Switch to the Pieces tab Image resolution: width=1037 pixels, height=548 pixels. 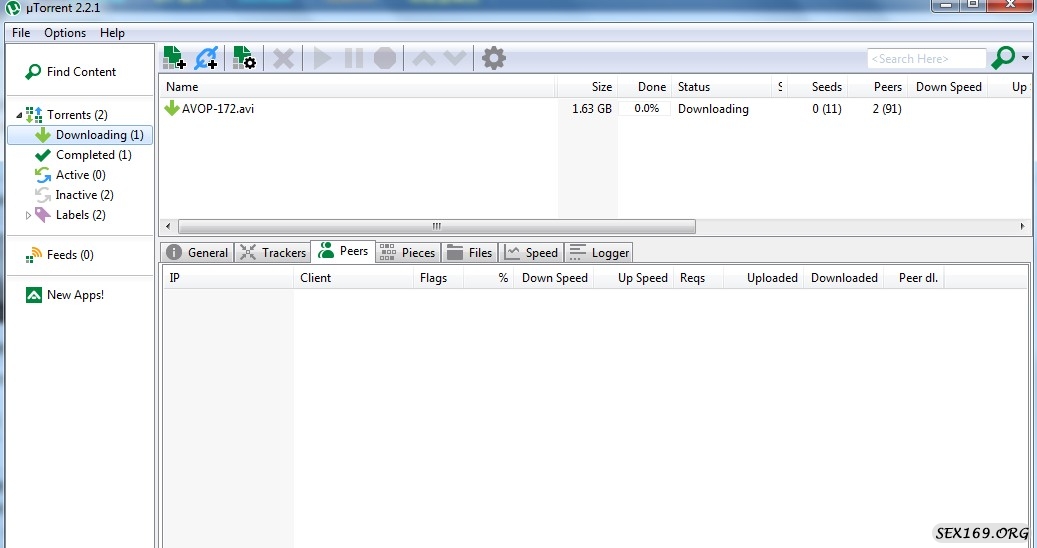[408, 253]
